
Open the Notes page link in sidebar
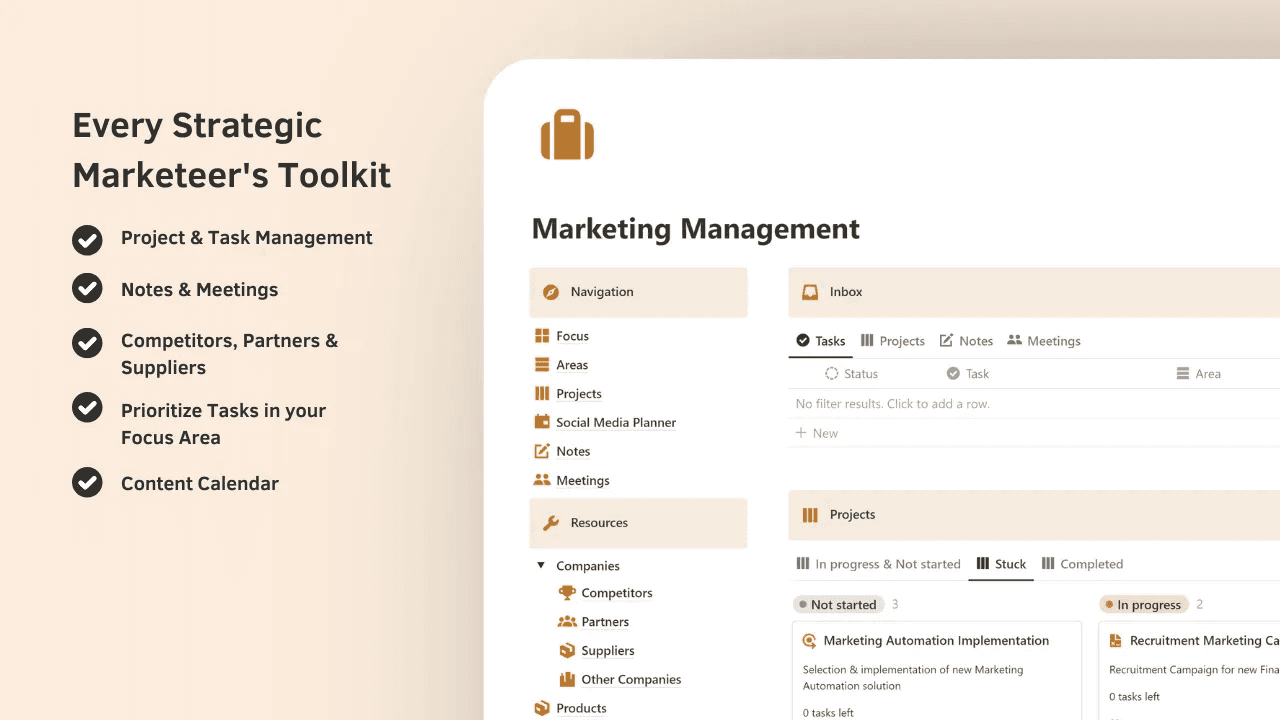[x=573, y=452]
